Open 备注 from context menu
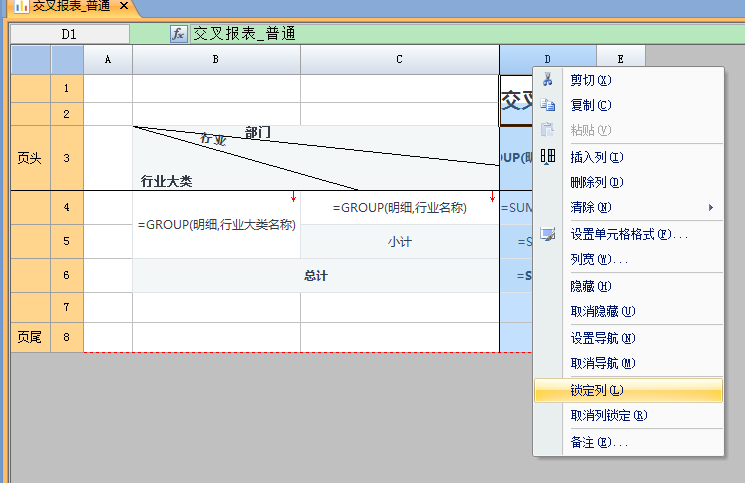 click(x=599, y=441)
